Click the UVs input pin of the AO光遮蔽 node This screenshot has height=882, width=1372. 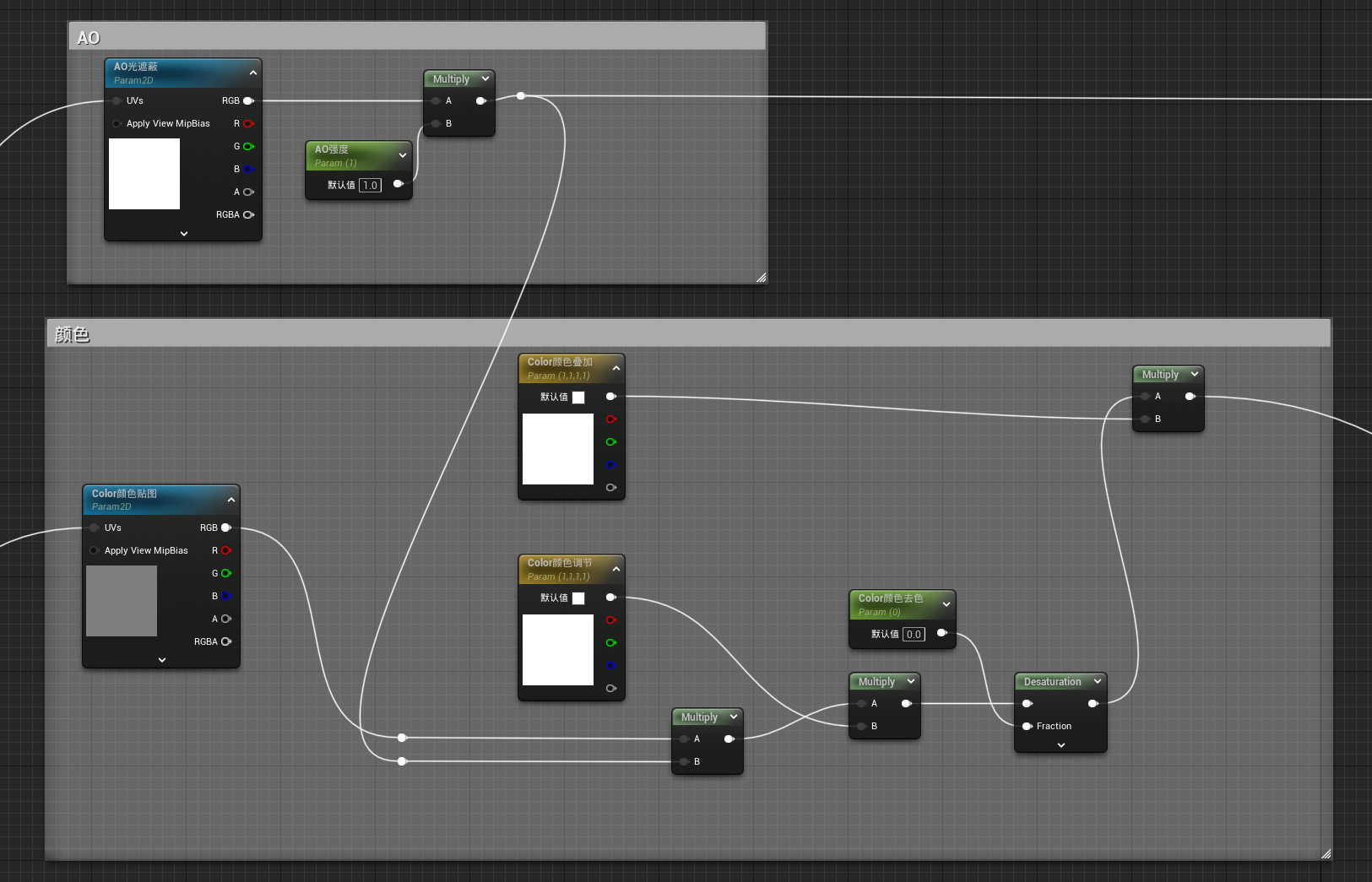(117, 100)
